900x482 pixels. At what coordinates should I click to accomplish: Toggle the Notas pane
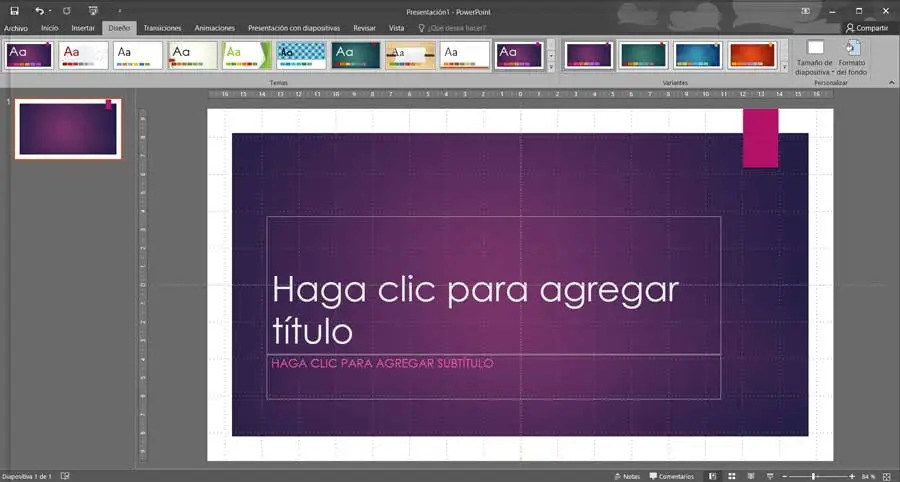coord(627,476)
